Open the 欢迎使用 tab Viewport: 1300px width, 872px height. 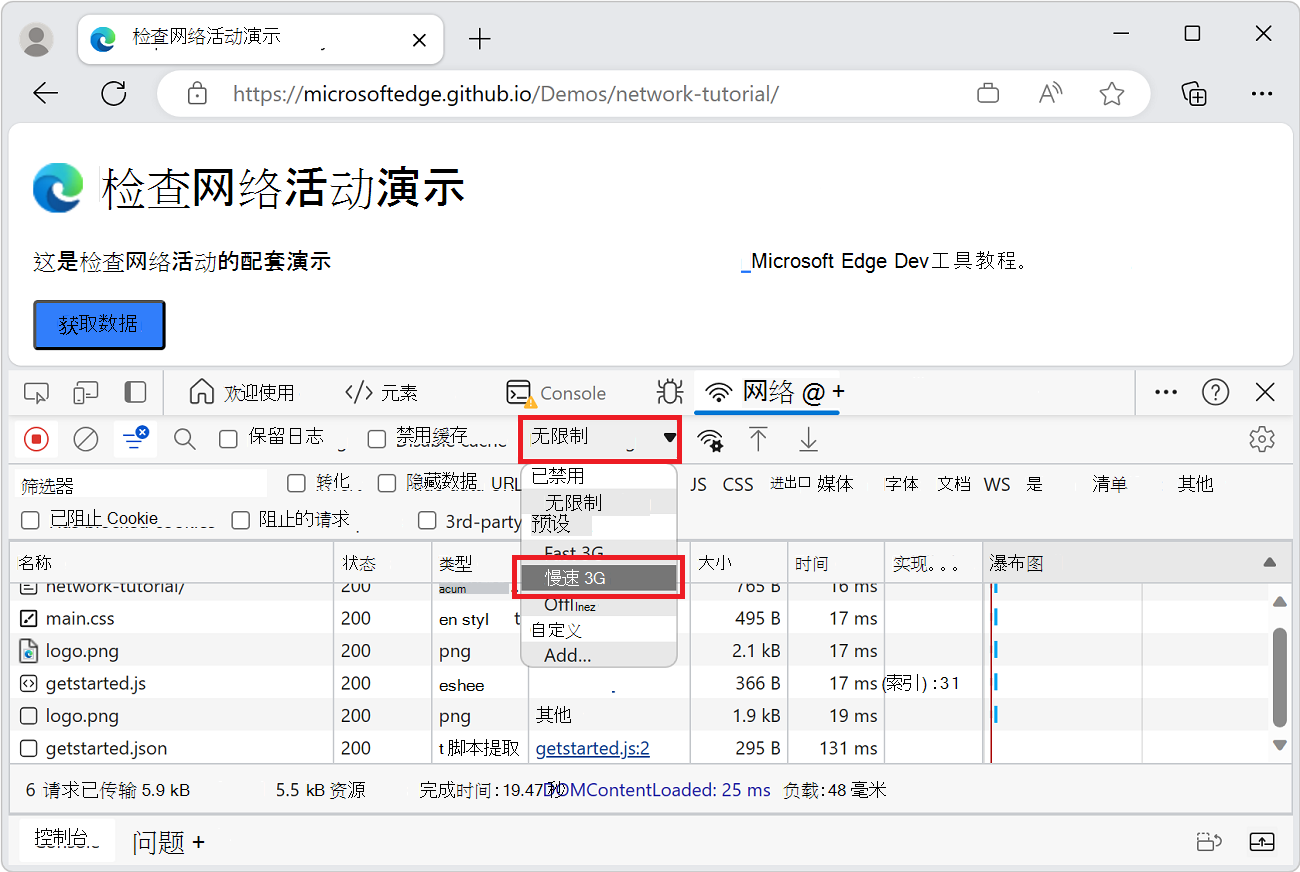(x=242, y=393)
